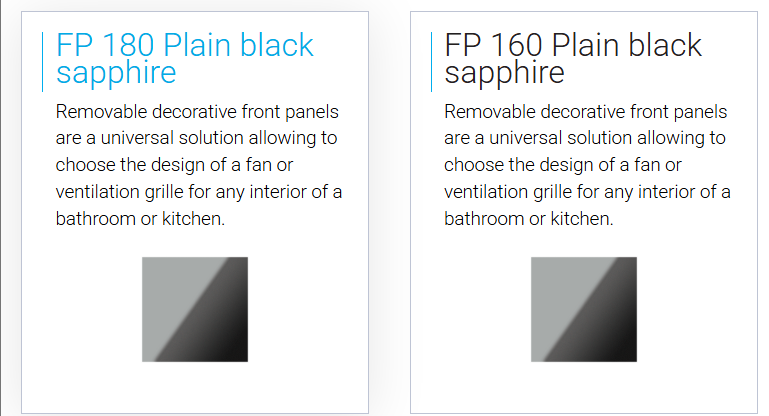The width and height of the screenshot is (769, 416).
Task: Open the FP 180 Plain black sapphire title link
Action: click(x=184, y=59)
